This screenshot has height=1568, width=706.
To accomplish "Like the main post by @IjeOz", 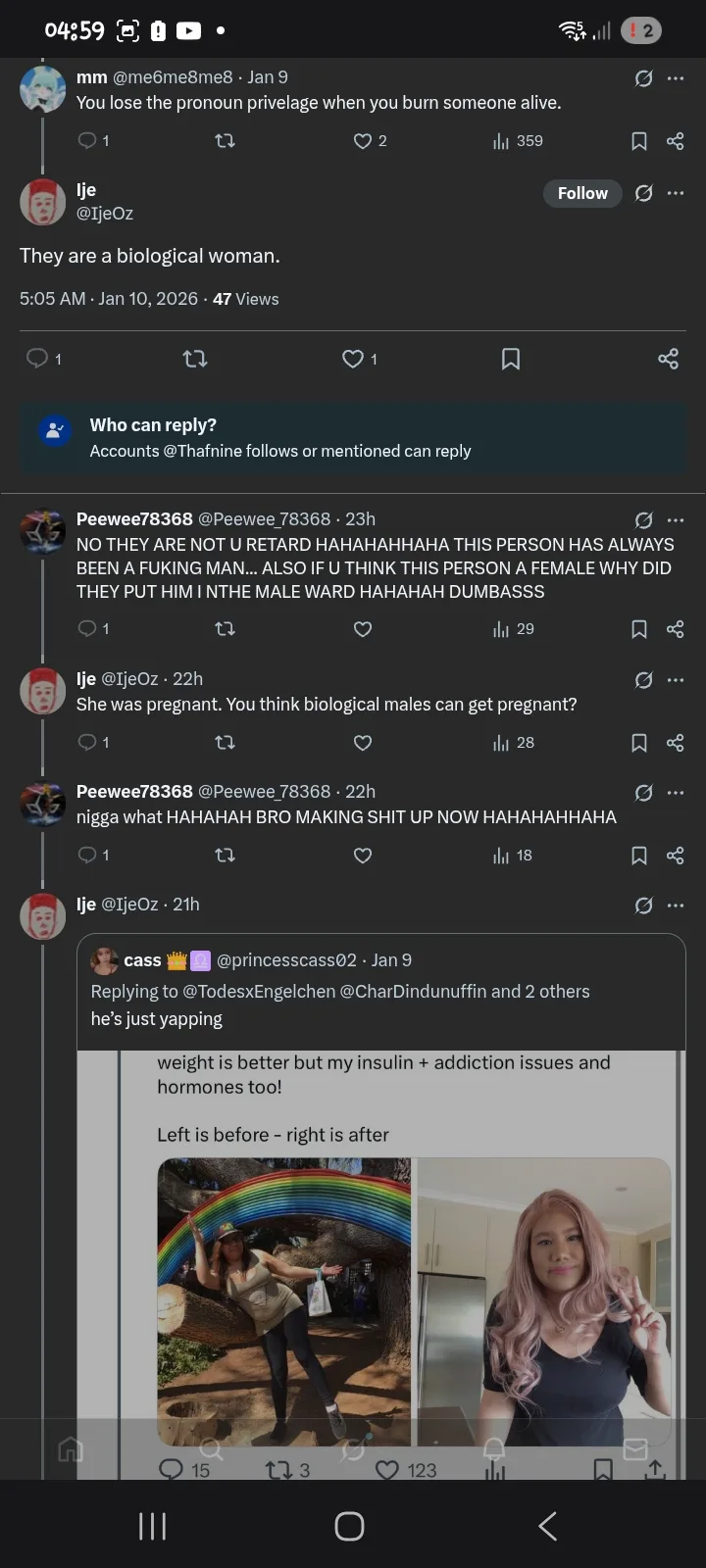I will coord(353,360).
